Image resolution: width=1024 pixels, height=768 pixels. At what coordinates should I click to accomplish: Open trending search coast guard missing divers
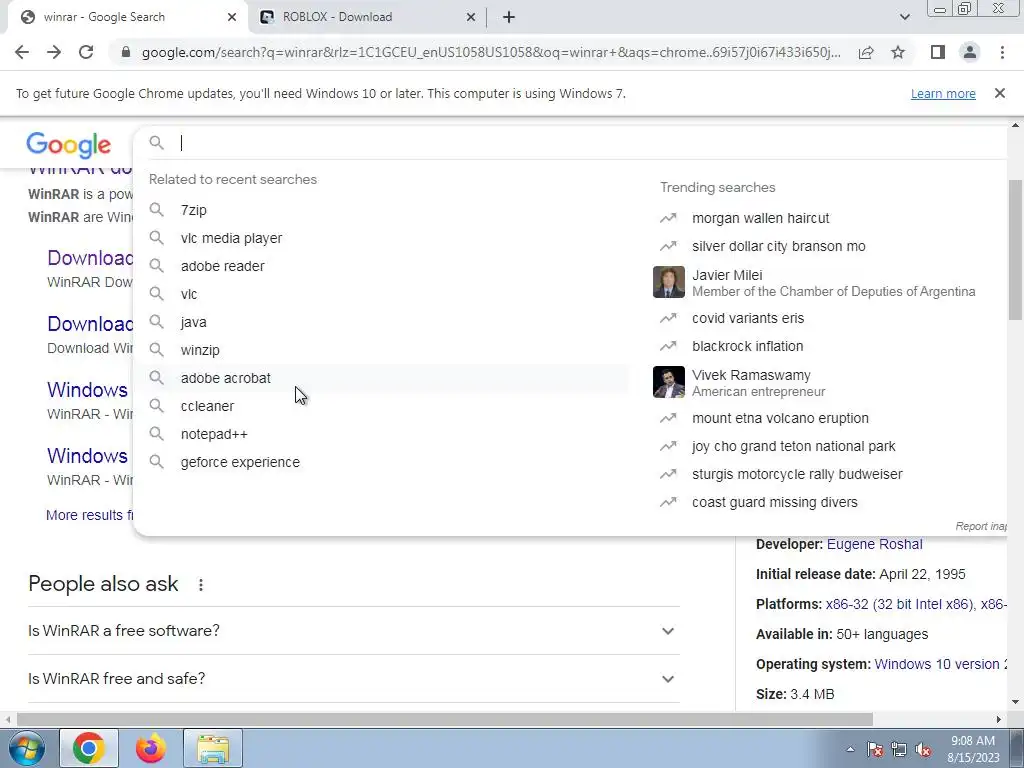pyautogui.click(x=775, y=502)
